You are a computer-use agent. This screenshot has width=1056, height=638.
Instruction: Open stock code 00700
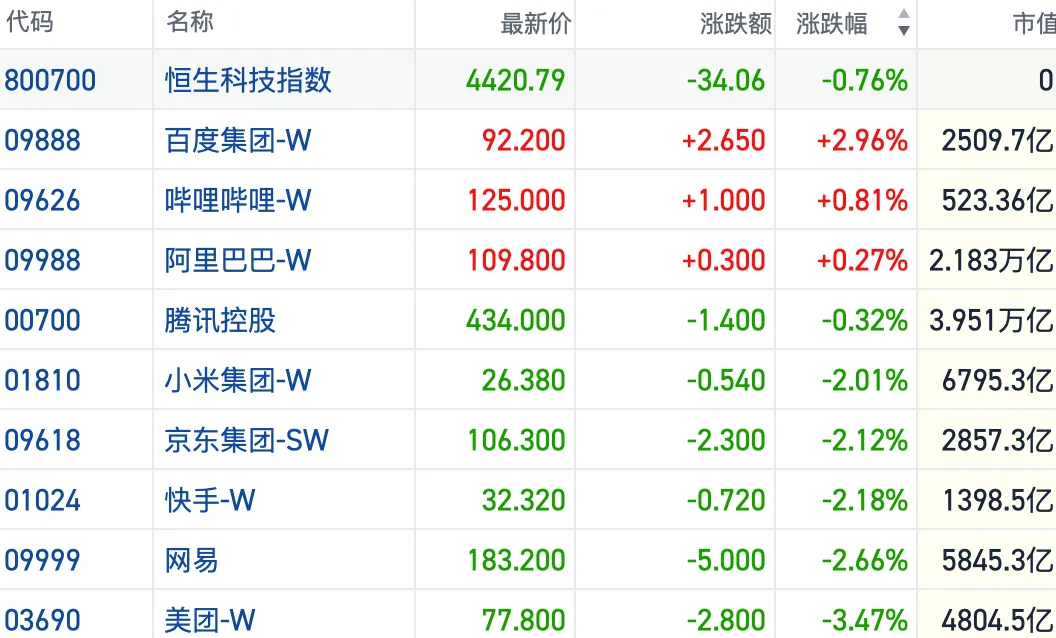coord(42,321)
